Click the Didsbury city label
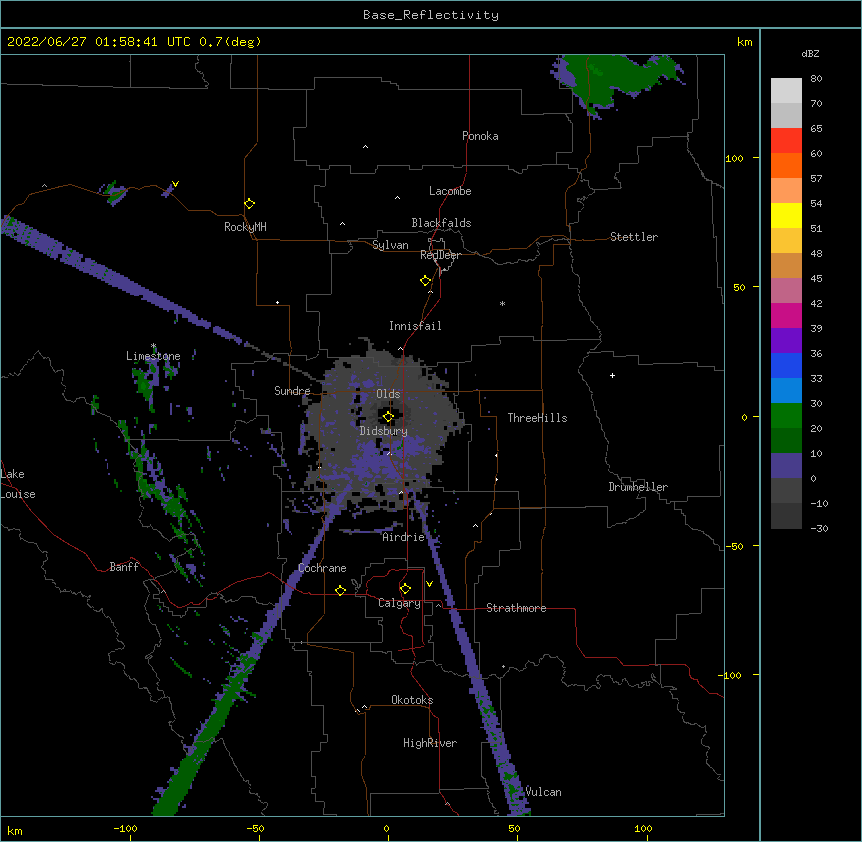This screenshot has width=862, height=842. [384, 431]
